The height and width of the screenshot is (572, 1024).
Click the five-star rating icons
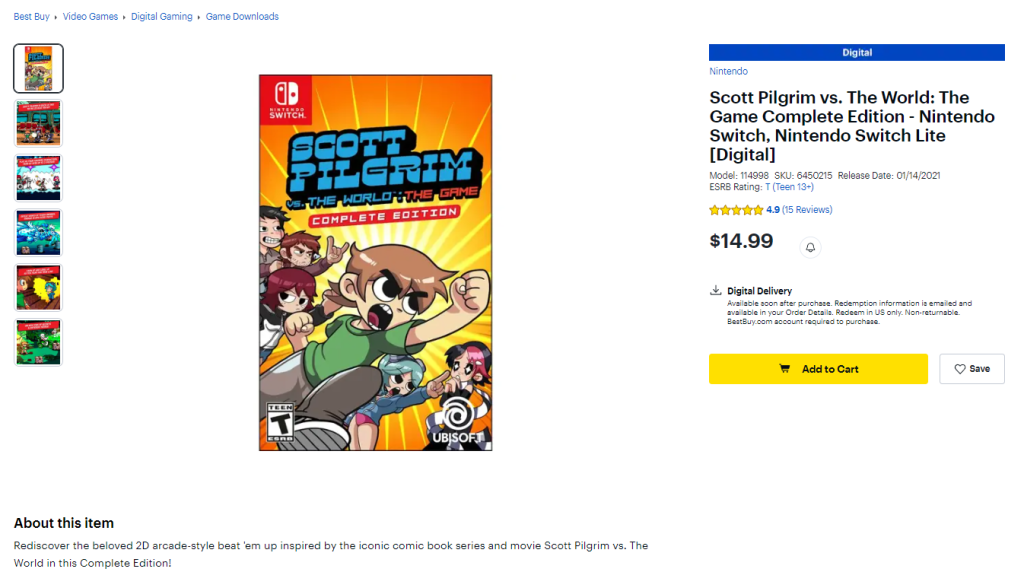[x=736, y=210]
